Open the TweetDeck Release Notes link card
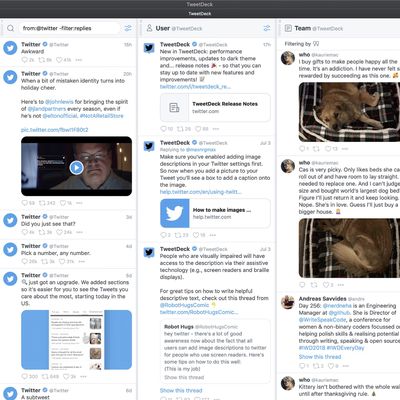 pyautogui.click(x=215, y=107)
